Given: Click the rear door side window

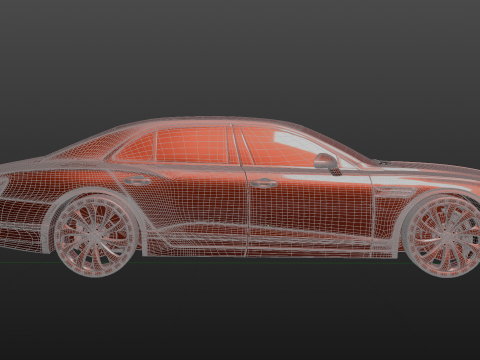Looking at the screenshot, I should click(x=192, y=145).
